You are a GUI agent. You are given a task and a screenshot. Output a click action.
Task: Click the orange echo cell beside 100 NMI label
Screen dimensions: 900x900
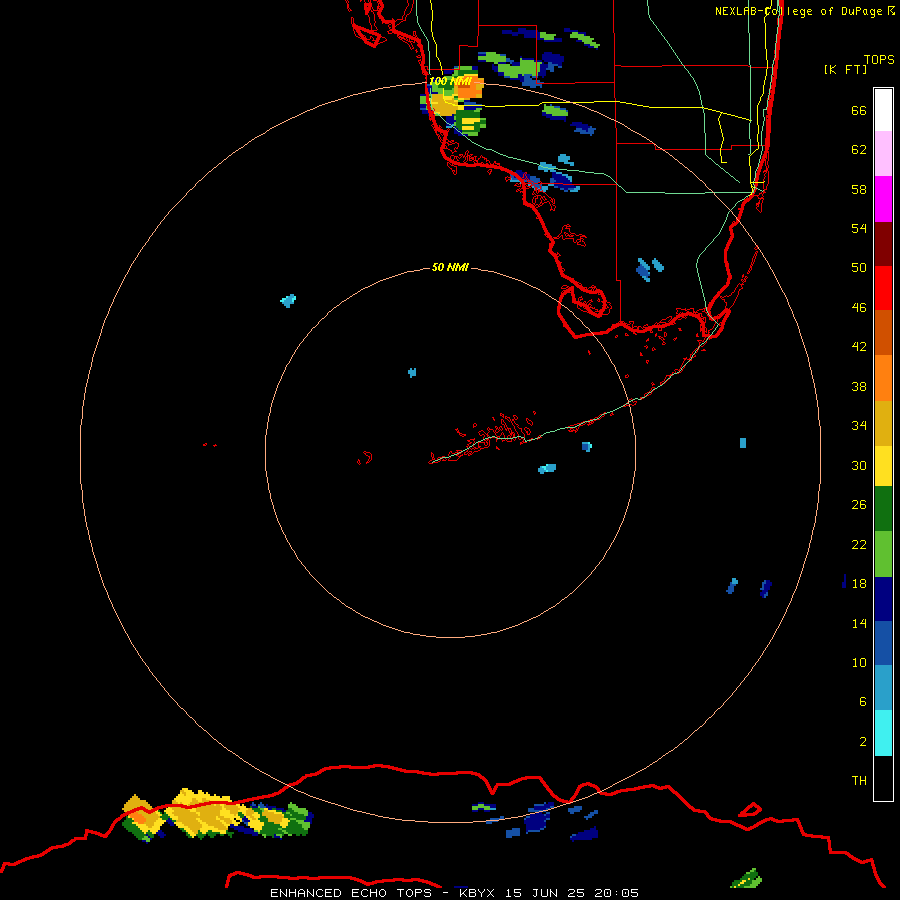click(471, 89)
